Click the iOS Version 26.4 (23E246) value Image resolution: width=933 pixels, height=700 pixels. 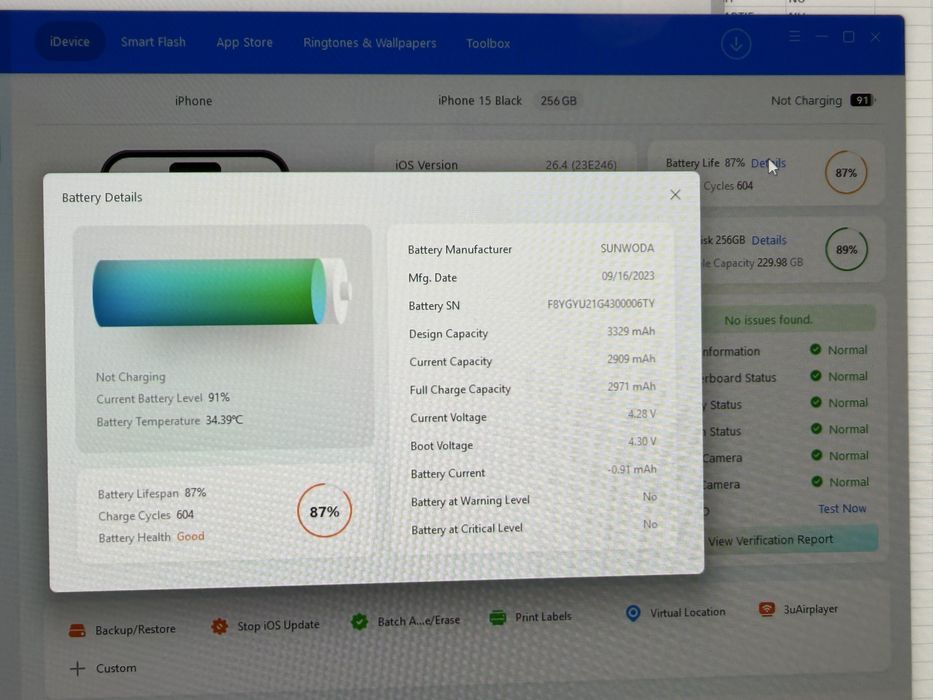(x=581, y=165)
